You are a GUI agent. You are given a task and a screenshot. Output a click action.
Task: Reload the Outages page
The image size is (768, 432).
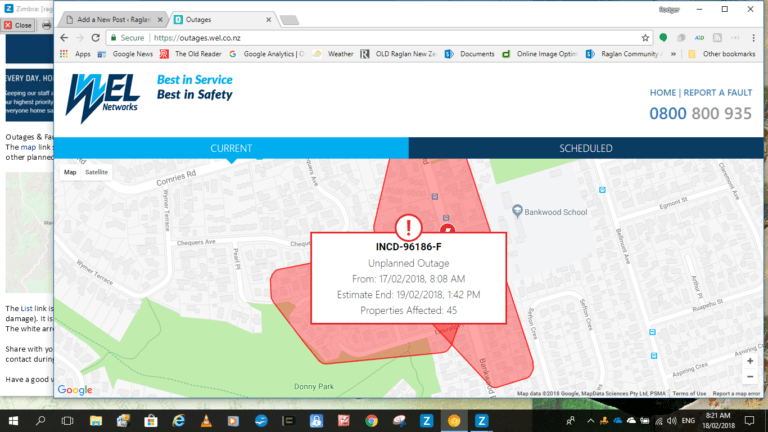(96, 38)
